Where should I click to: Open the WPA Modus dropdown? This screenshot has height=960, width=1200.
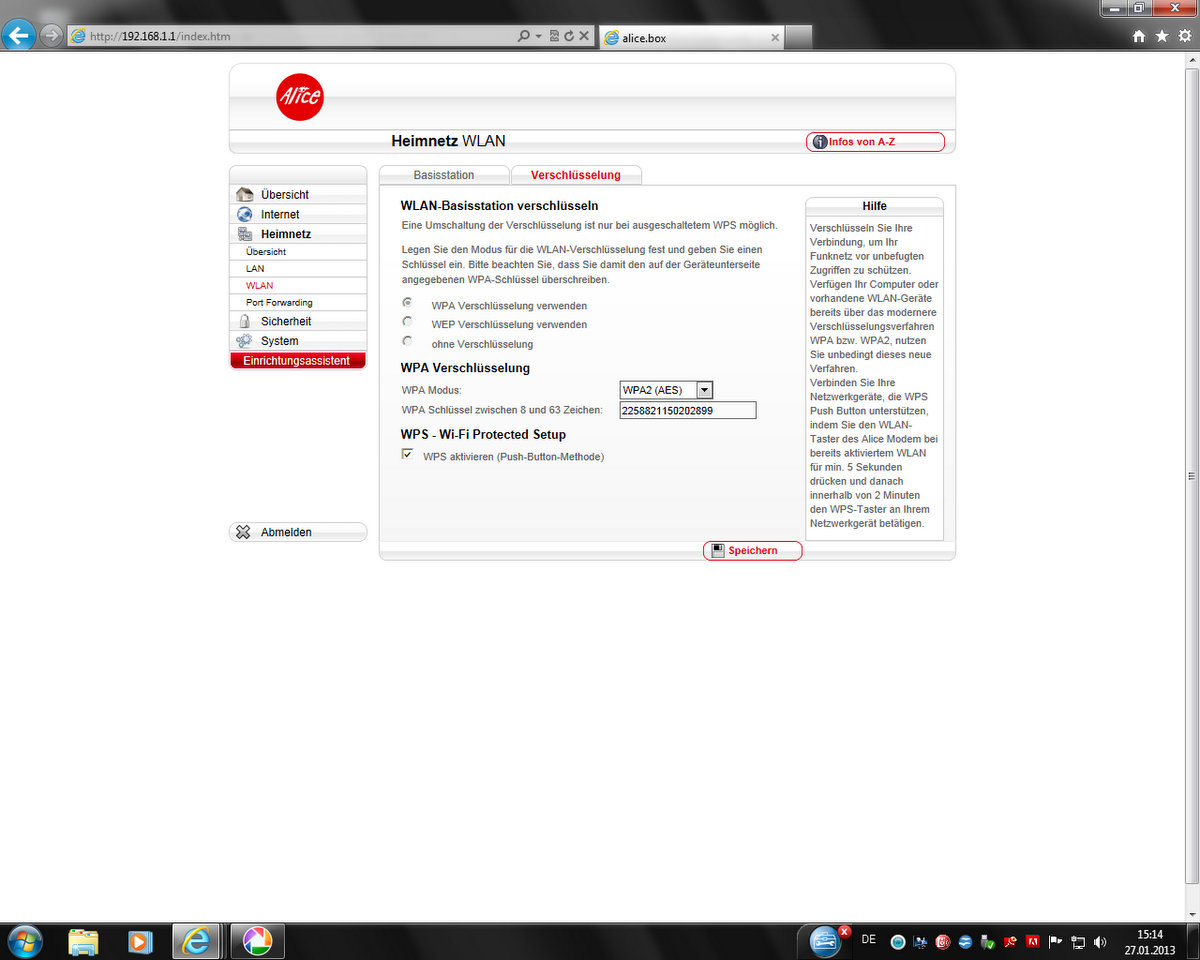point(704,390)
